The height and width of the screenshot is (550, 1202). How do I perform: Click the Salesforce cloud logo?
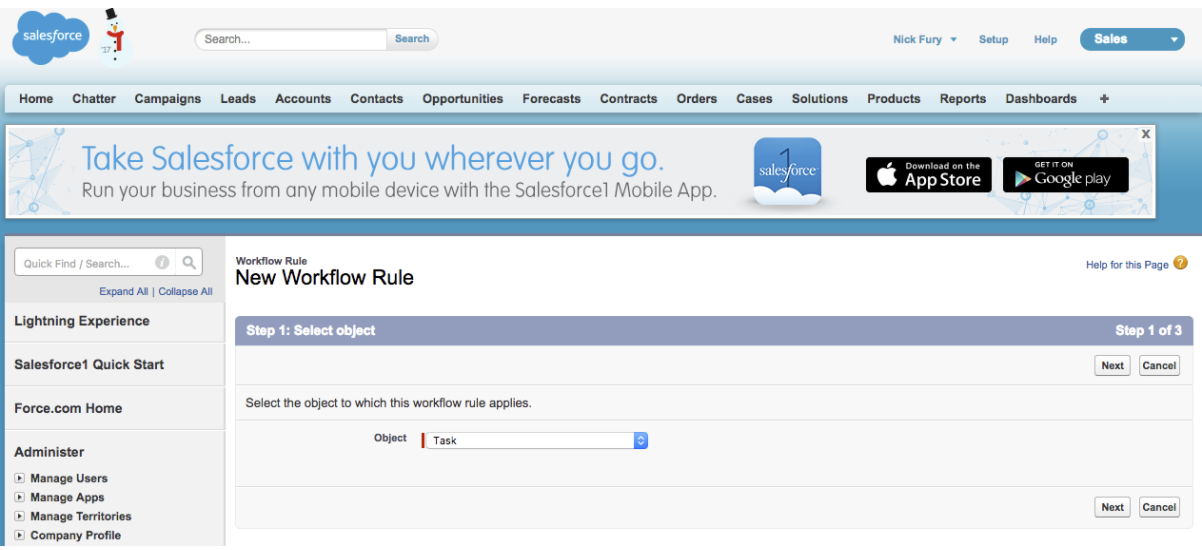click(50, 37)
